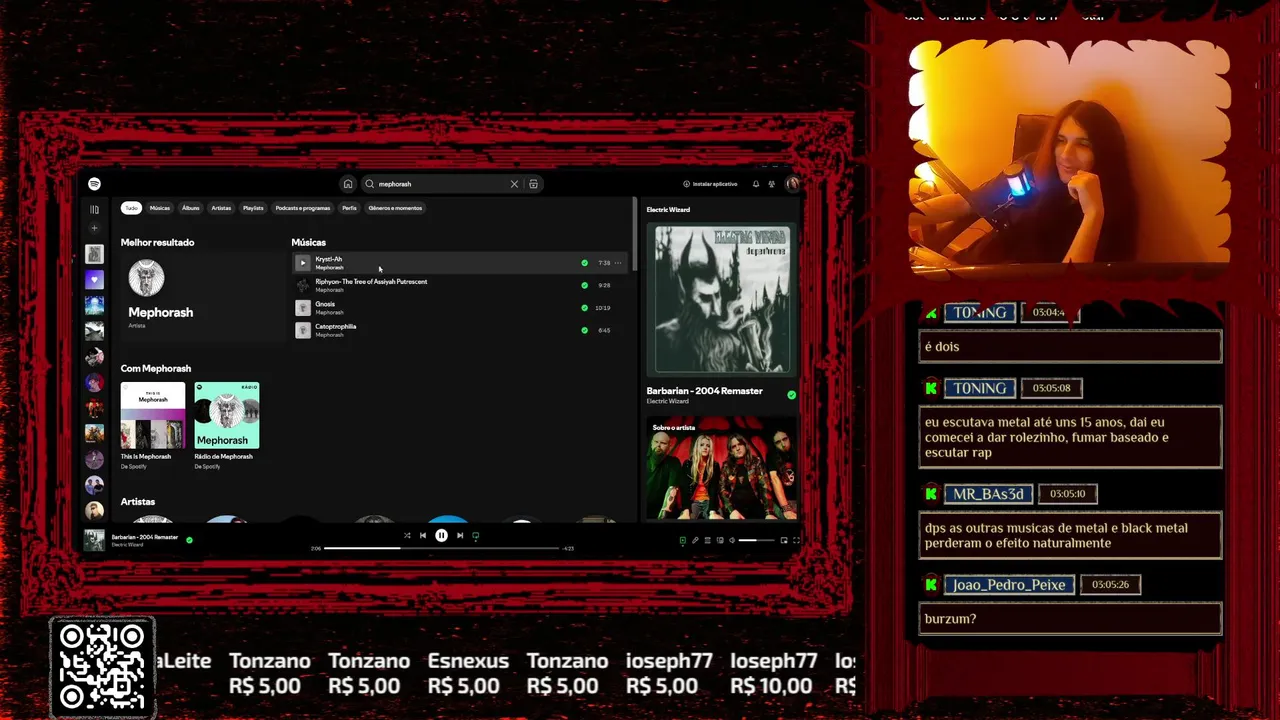Click Sobre o artista band photo

(x=722, y=468)
